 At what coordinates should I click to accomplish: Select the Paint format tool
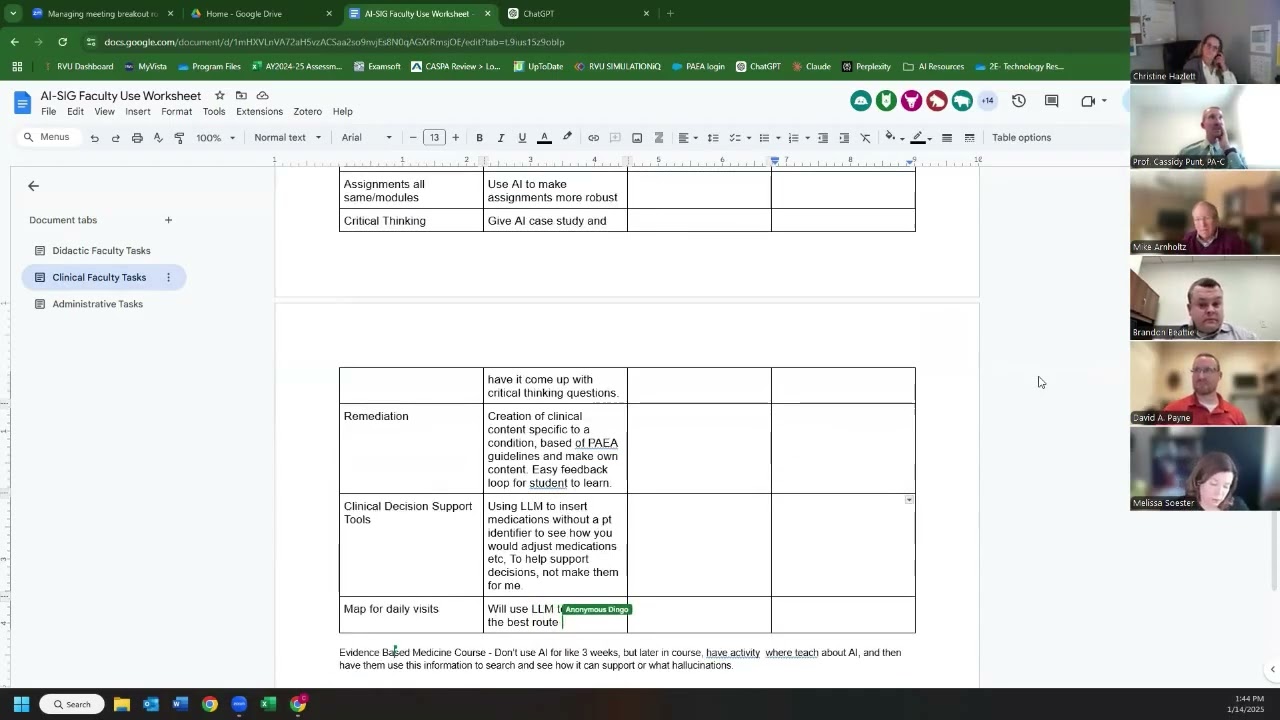179,138
